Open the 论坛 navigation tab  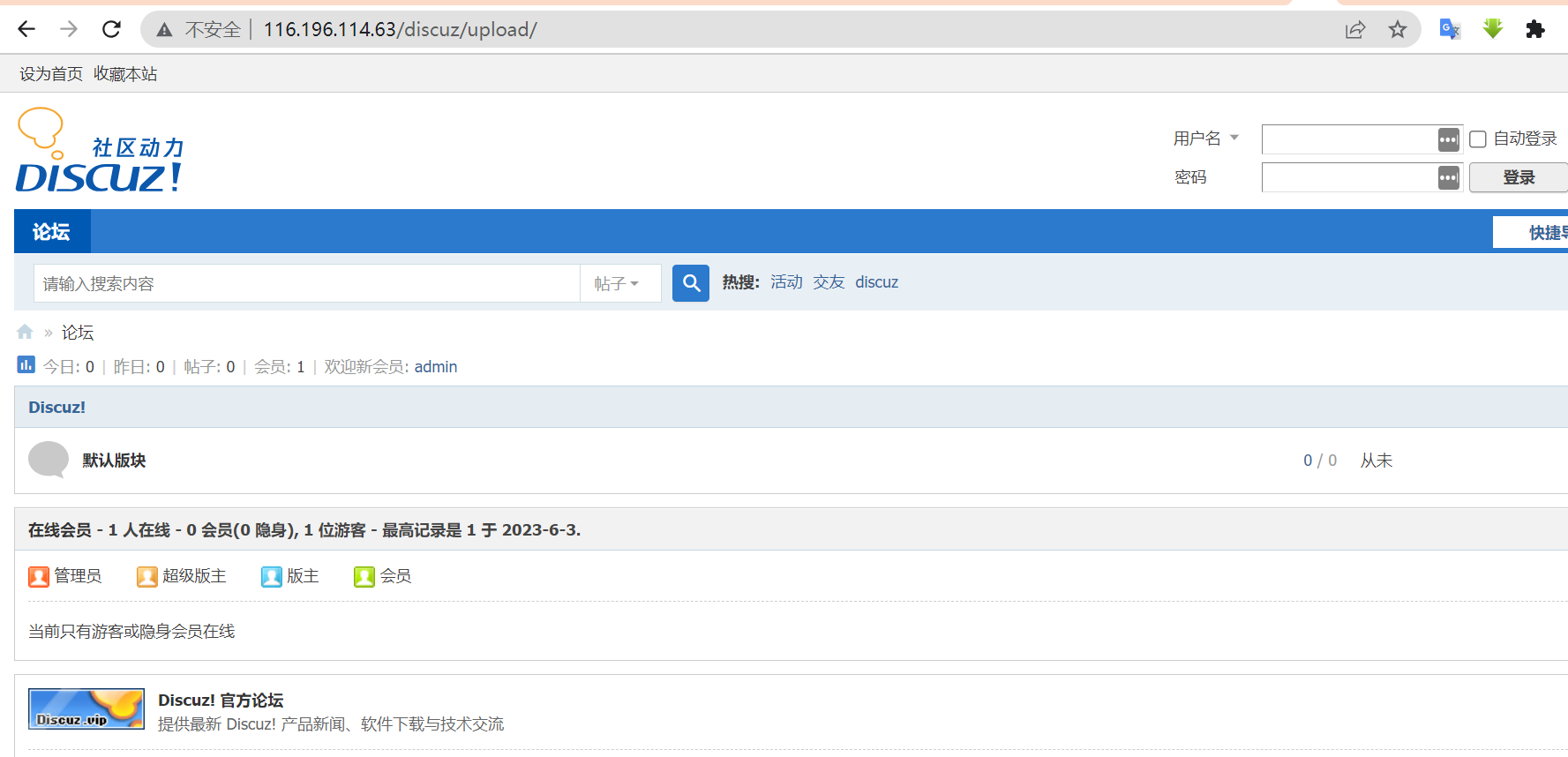click(52, 231)
